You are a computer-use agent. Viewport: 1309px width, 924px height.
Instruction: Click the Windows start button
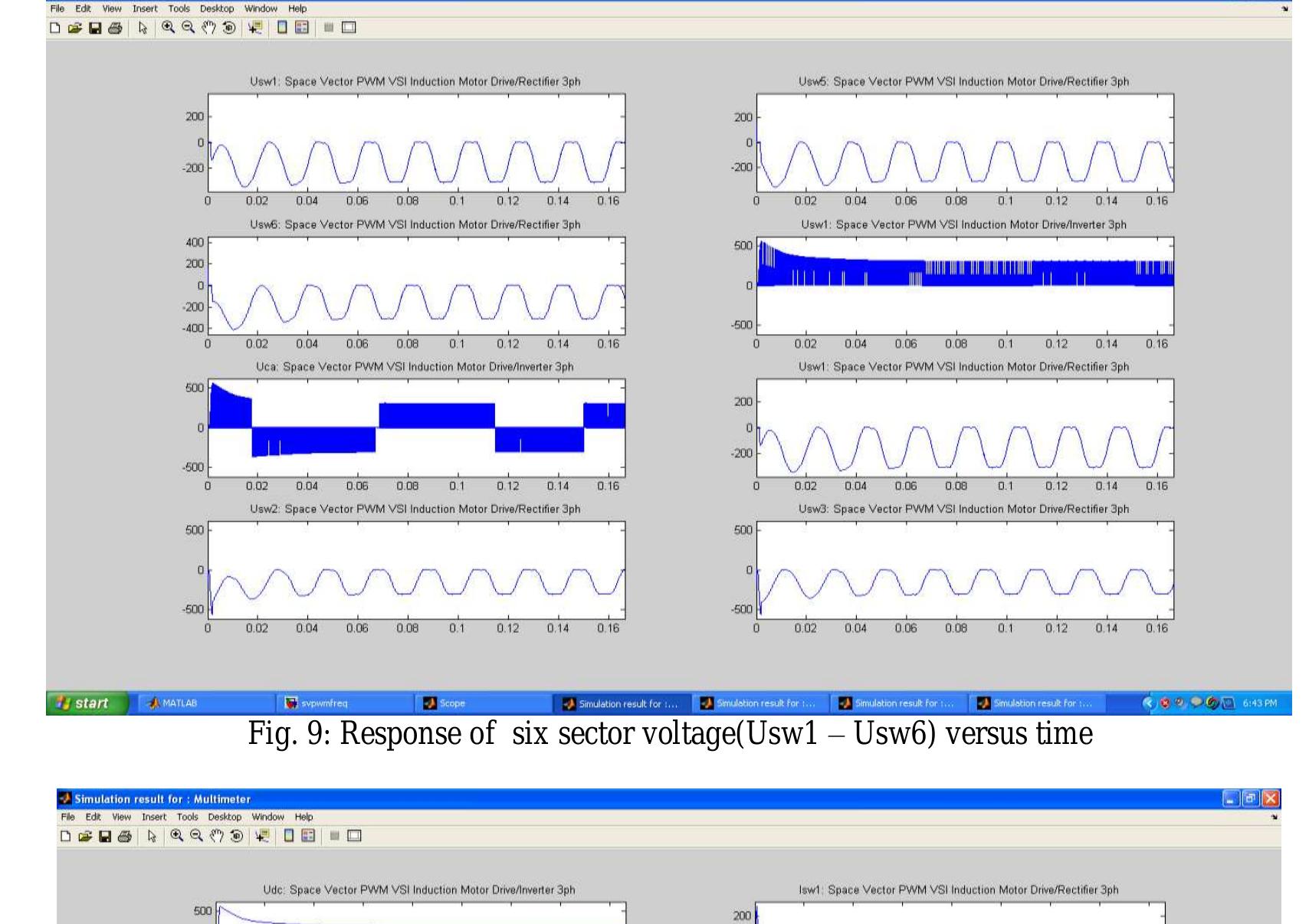tap(87, 703)
